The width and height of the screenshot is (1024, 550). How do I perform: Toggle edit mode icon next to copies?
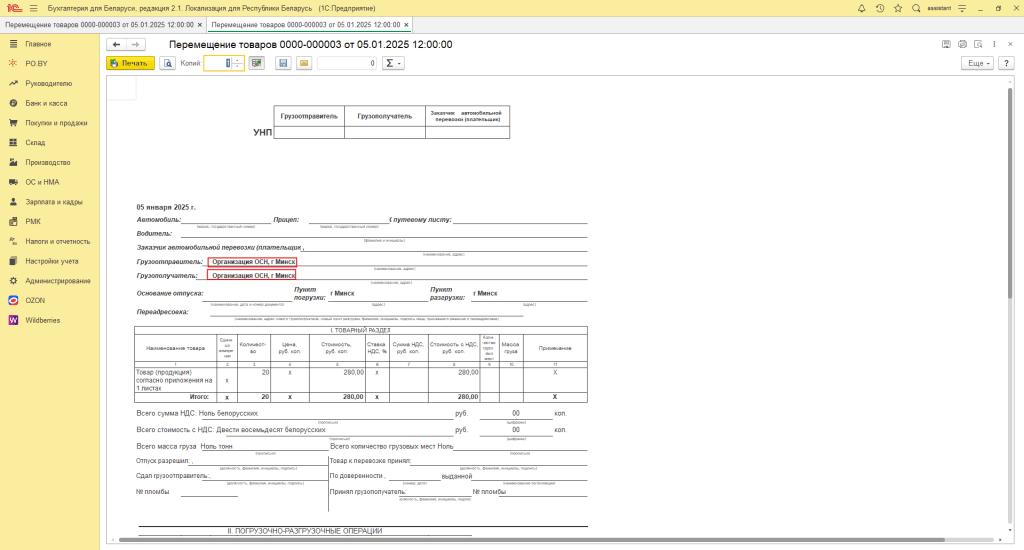pyautogui.click(x=257, y=63)
